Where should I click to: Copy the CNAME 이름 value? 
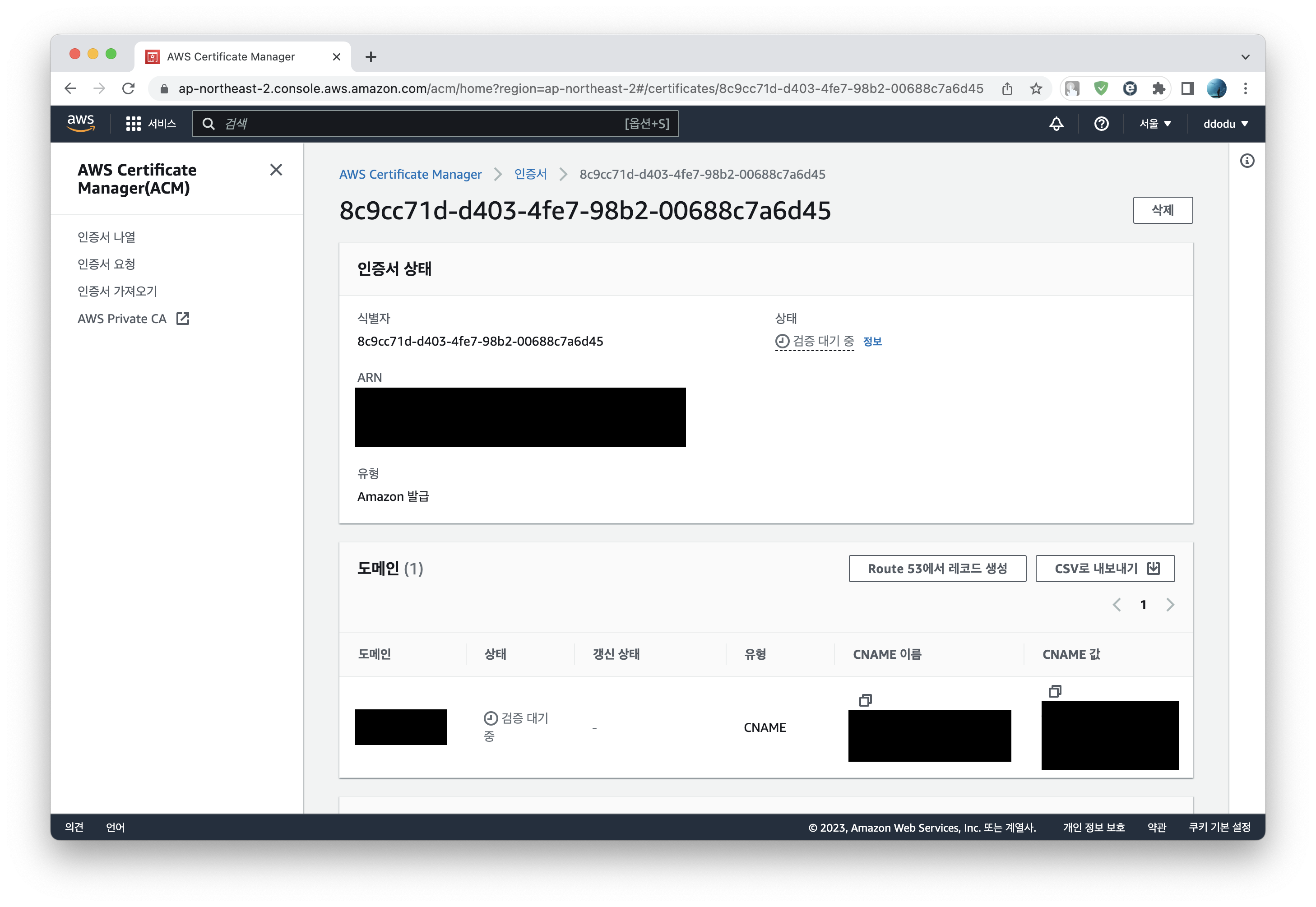coord(865,700)
